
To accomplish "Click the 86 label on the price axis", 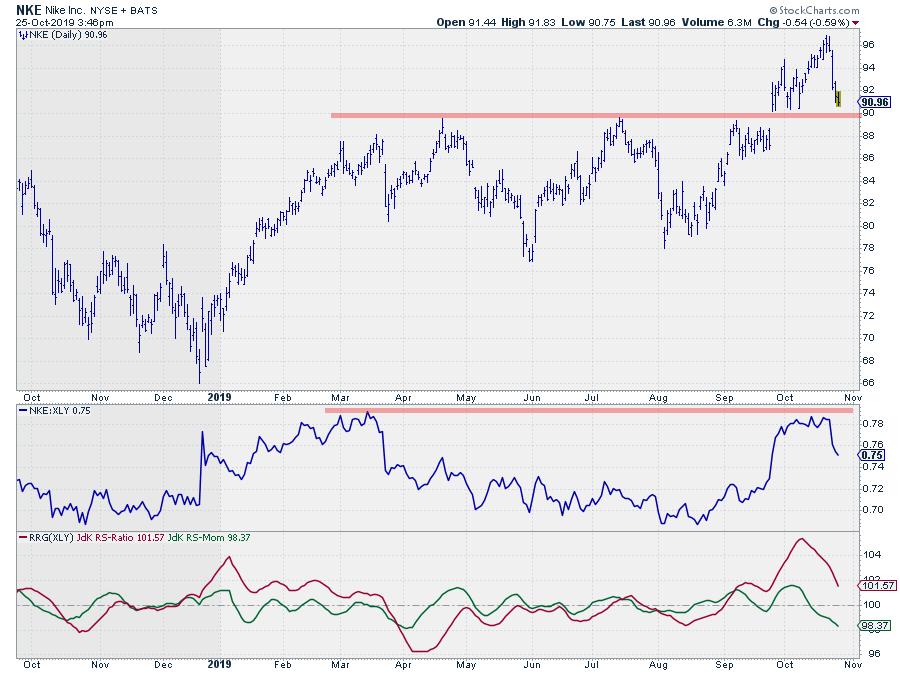I will pos(868,158).
